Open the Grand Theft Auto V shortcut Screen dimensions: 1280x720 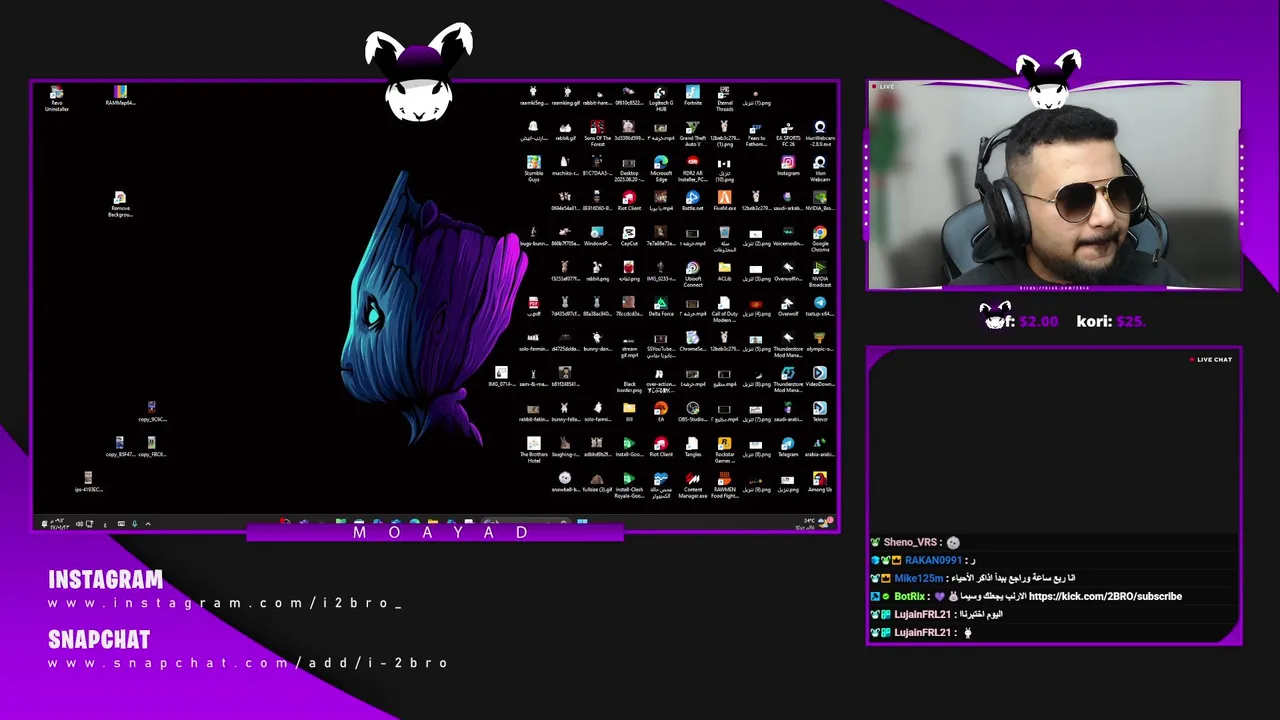point(692,134)
